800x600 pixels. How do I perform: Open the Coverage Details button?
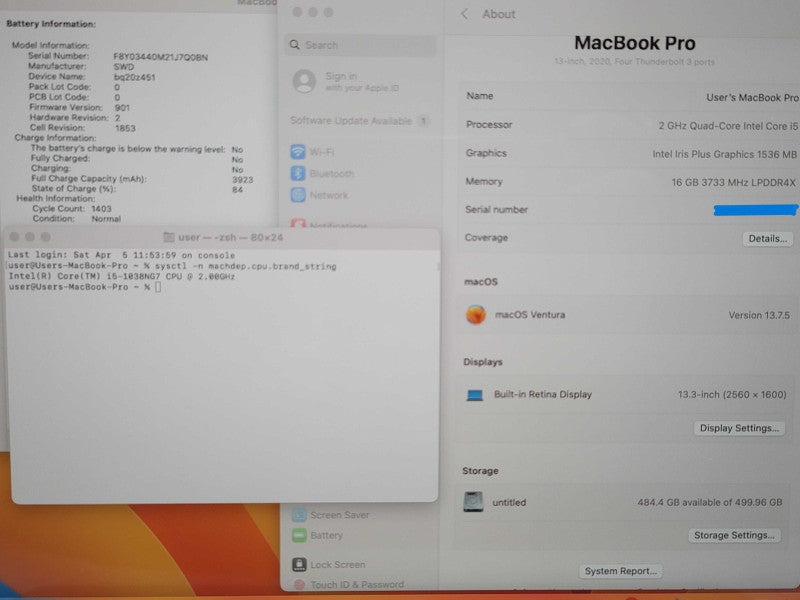click(x=767, y=238)
